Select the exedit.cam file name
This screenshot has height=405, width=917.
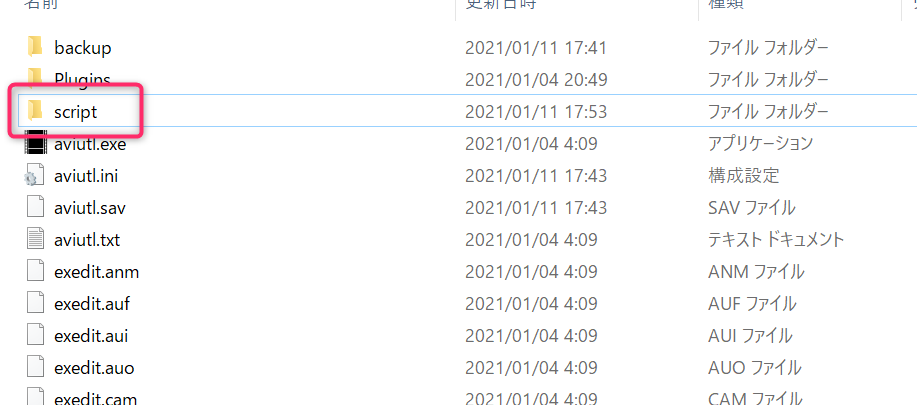pos(95,399)
